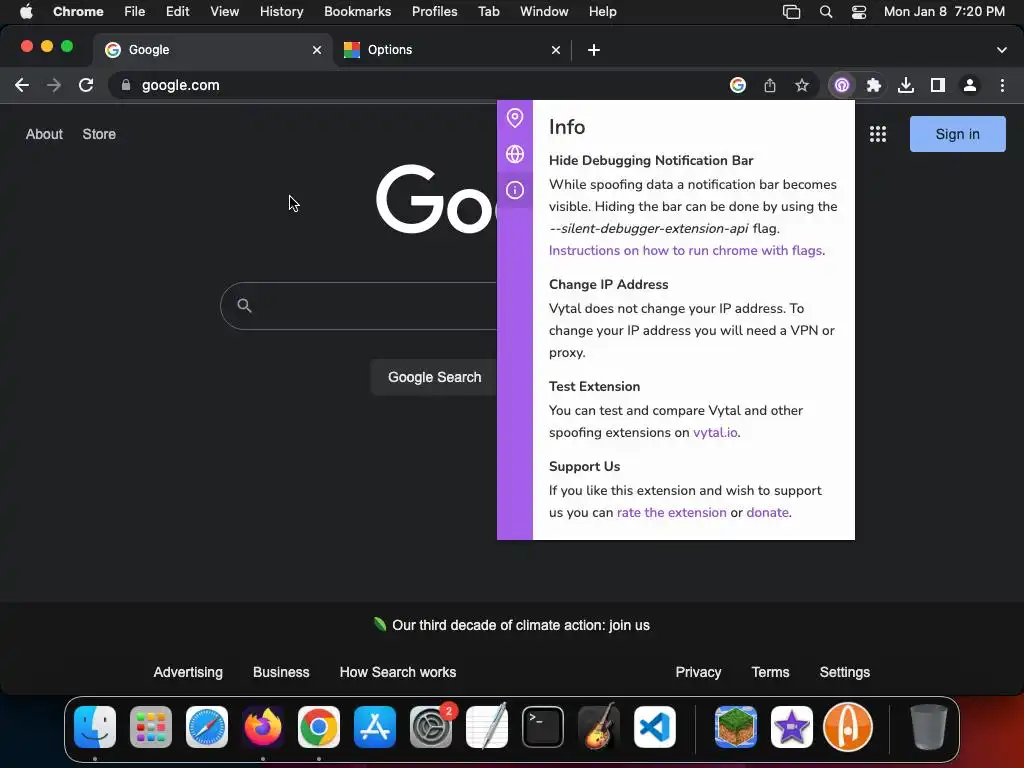Image resolution: width=1024 pixels, height=768 pixels.
Task: Open the Vytal globe tab icon
Action: 515,154
